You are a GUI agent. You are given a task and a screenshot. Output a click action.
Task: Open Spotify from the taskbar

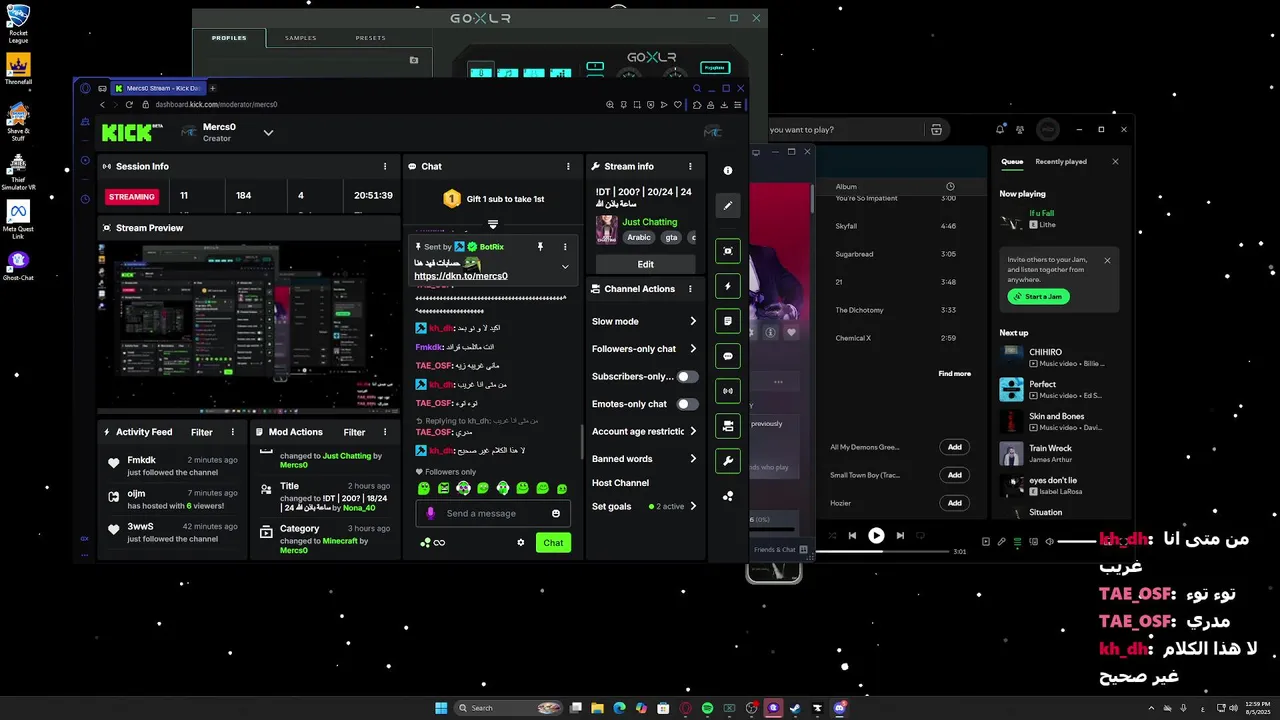[x=707, y=708]
